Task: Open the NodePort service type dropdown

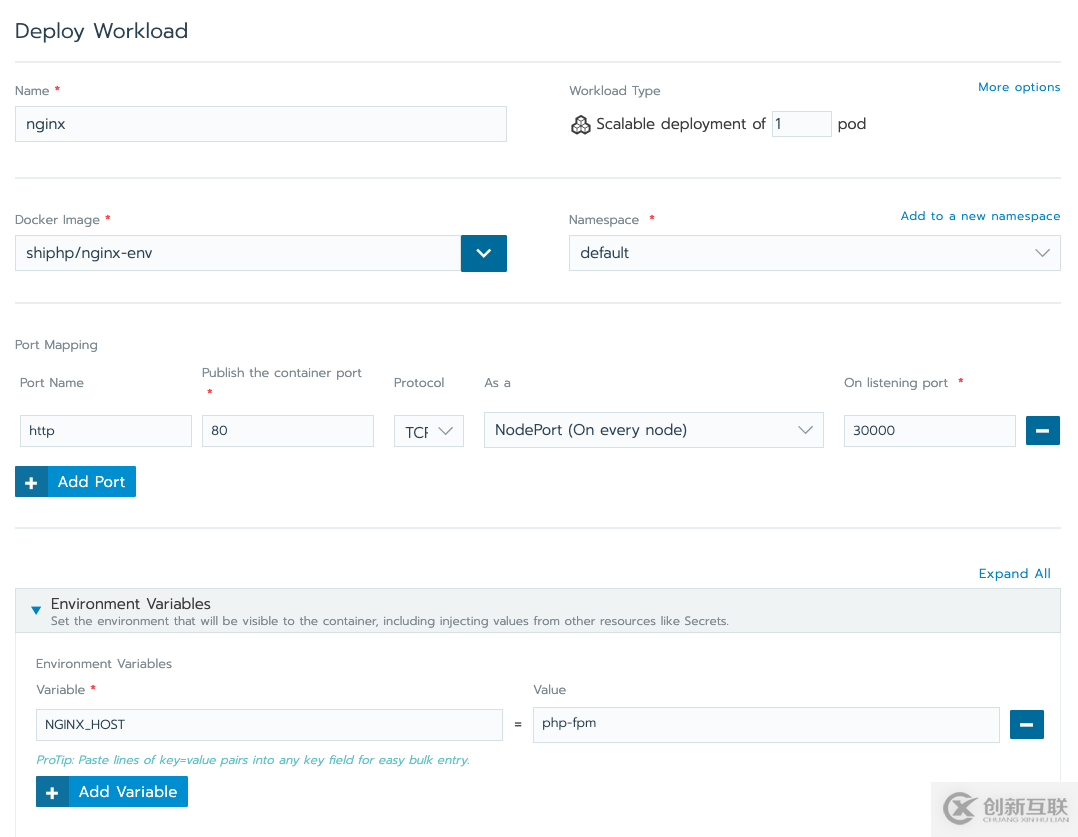Action: 653,431
